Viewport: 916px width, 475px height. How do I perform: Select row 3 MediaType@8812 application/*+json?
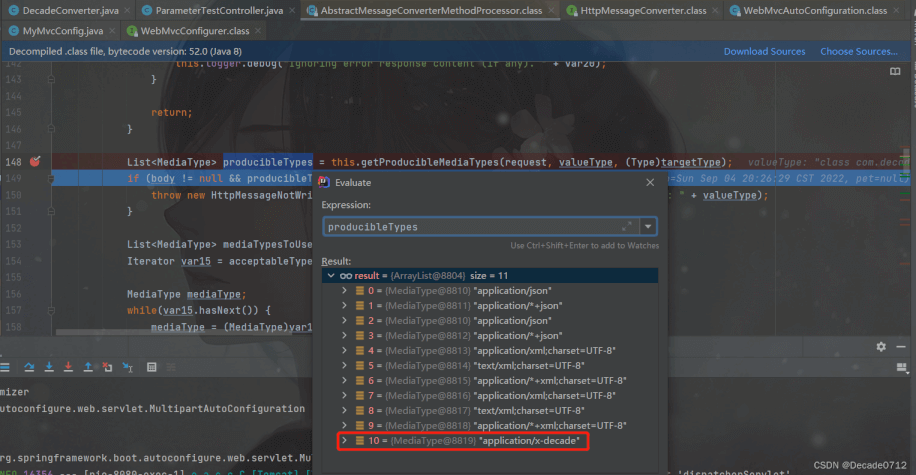490,335
